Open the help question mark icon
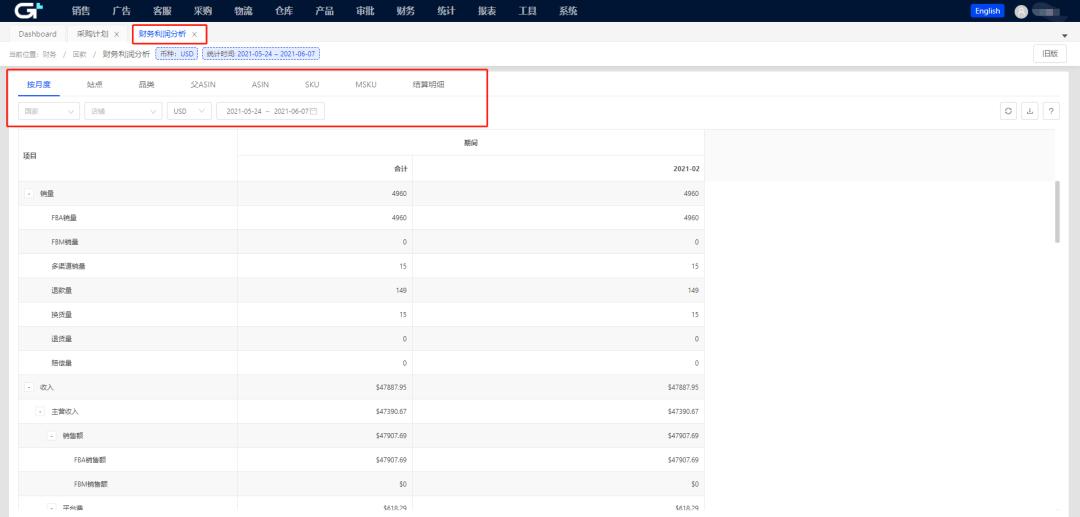 coord(1050,111)
